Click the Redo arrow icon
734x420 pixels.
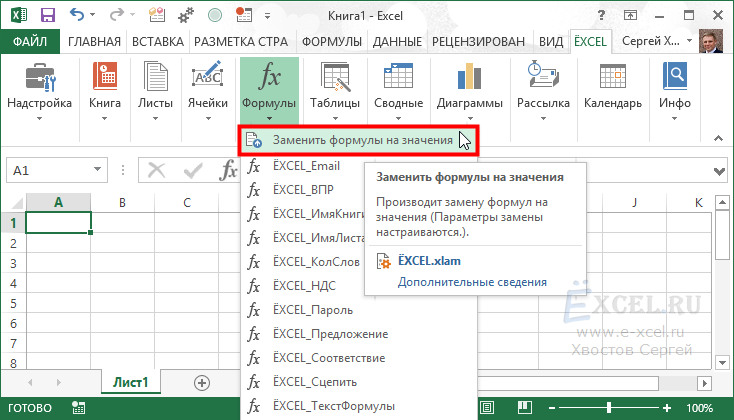pos(116,15)
